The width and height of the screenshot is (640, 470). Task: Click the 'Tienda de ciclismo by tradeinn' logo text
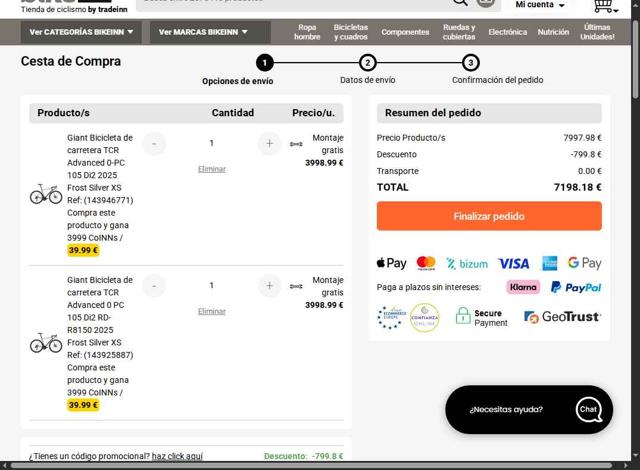tap(74, 9)
